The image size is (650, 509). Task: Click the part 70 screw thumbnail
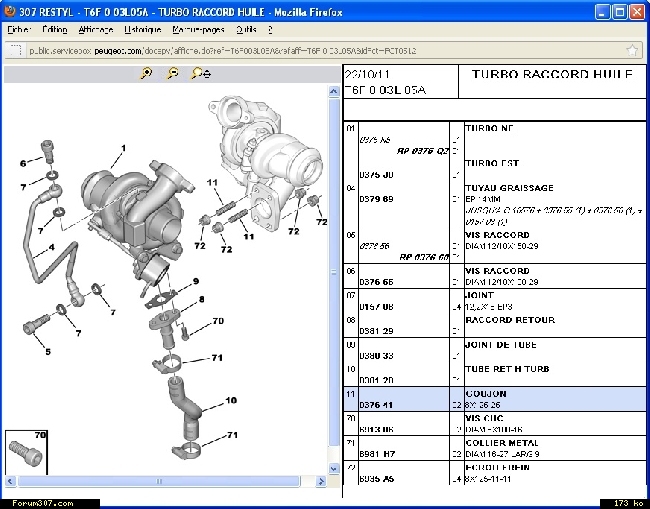tap(26, 452)
